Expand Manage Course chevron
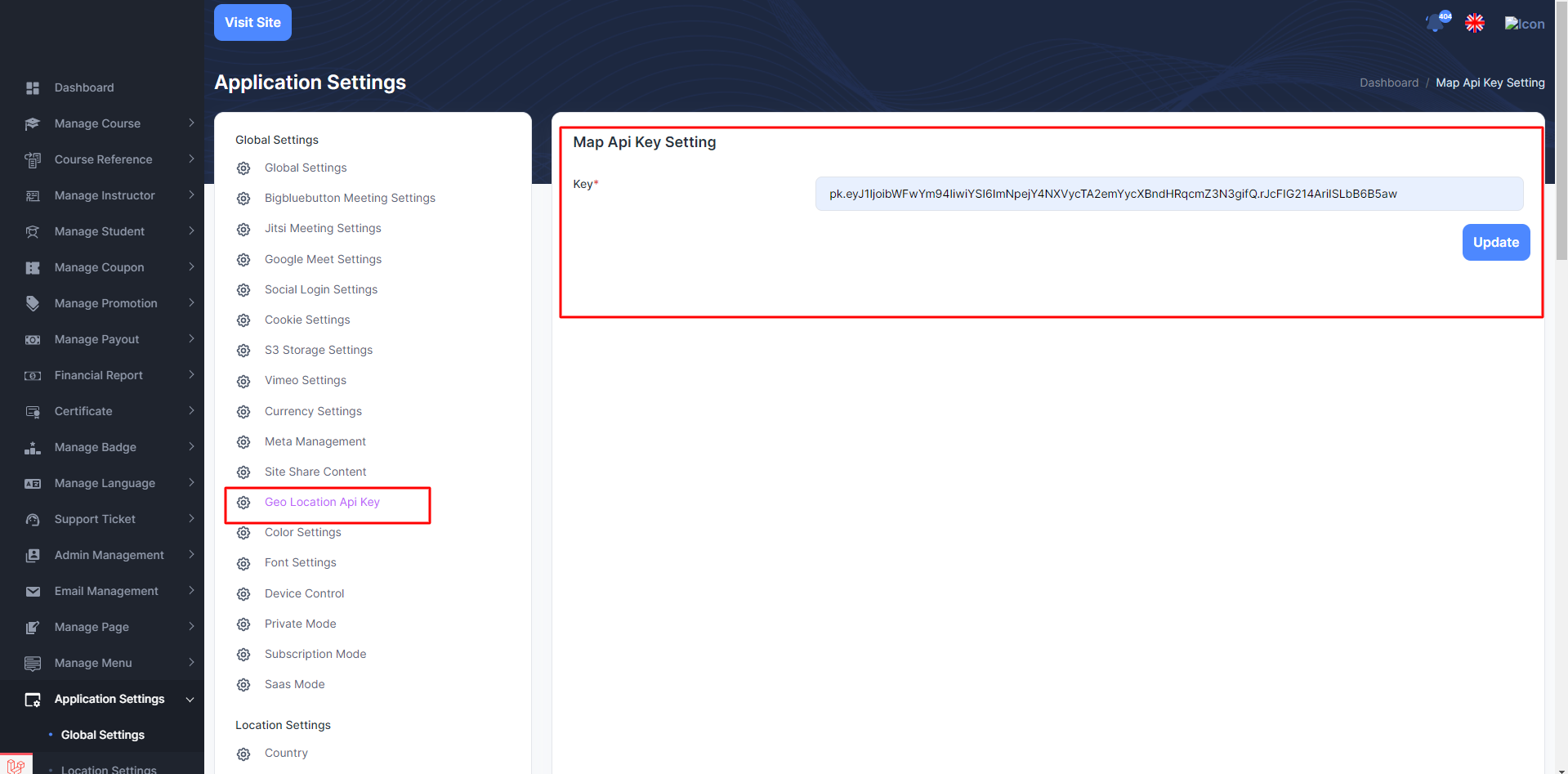This screenshot has width=1568, height=774. 191,123
